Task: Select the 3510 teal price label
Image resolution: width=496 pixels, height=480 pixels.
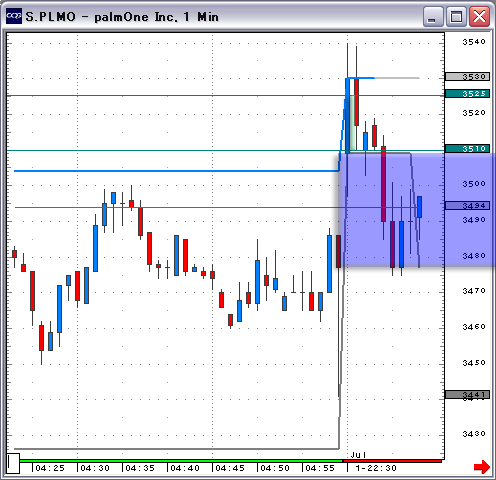Action: click(467, 148)
